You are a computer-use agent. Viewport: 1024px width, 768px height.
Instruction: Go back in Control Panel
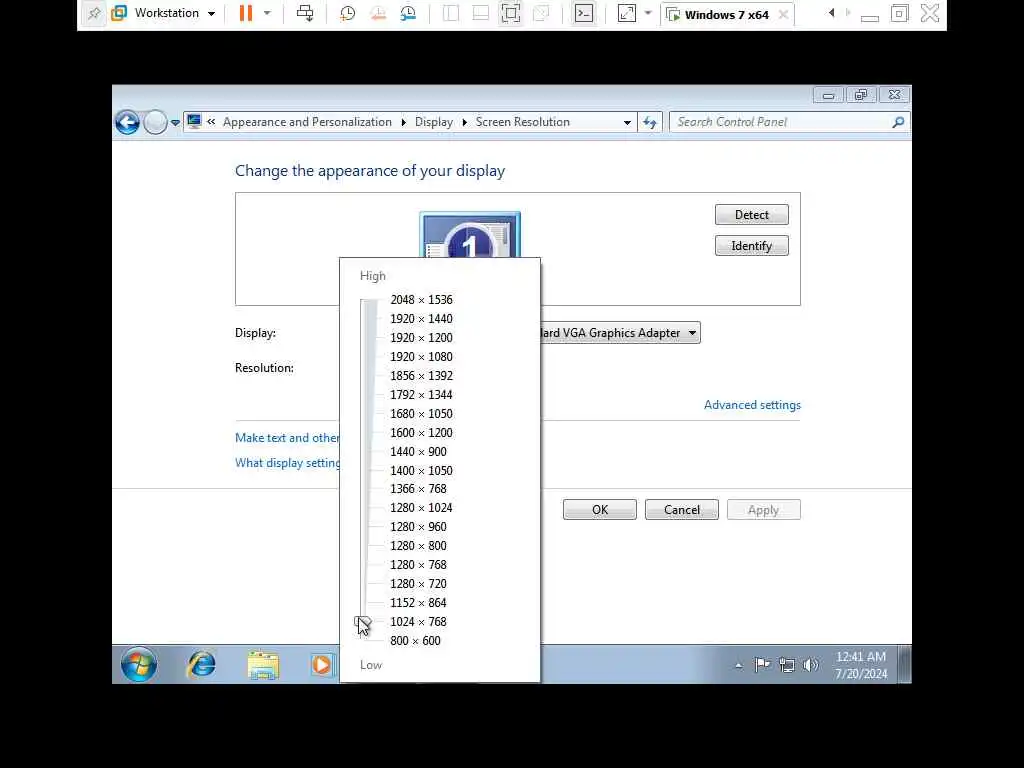coord(127,122)
